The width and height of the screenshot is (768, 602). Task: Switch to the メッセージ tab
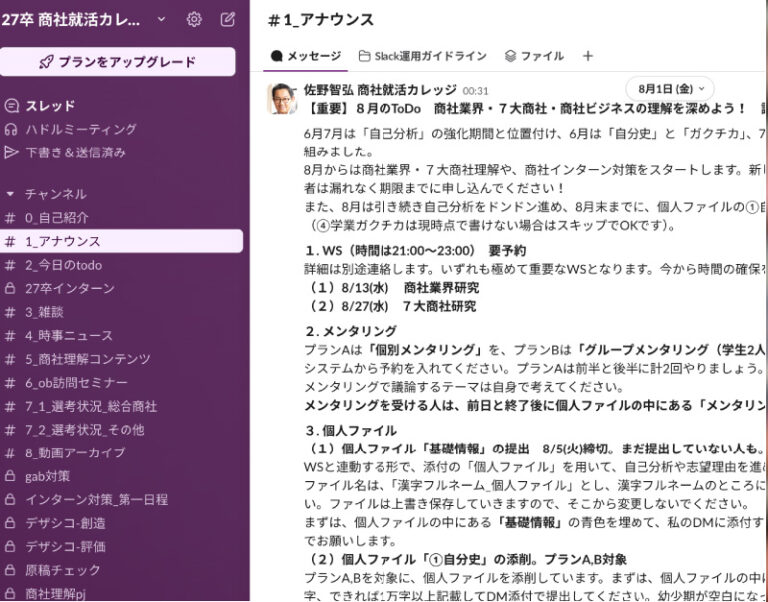coord(306,56)
